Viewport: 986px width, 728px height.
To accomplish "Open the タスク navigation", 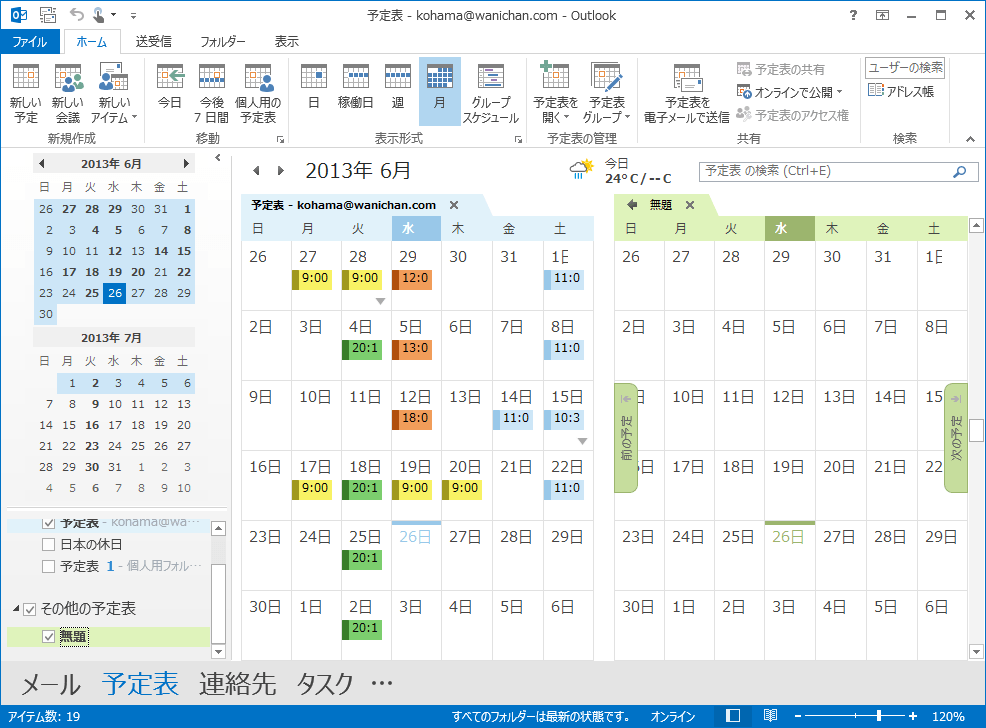I will tap(324, 684).
